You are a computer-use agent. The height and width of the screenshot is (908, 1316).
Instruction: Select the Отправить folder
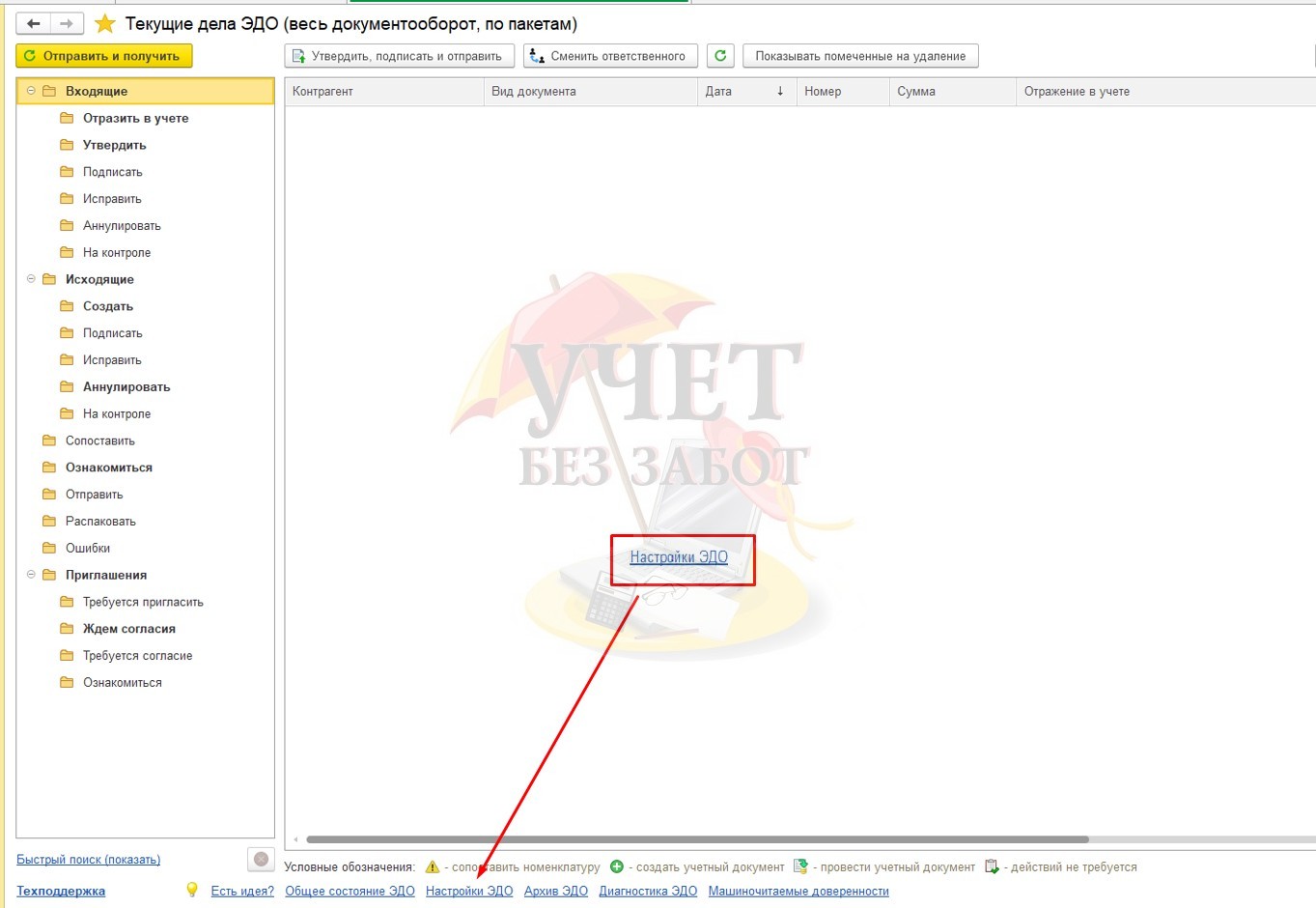(x=94, y=495)
